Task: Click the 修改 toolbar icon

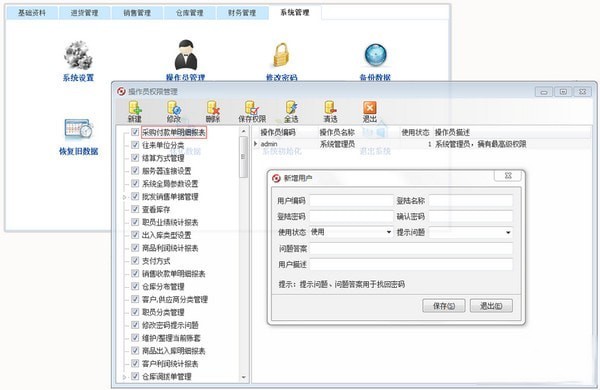Action: point(174,108)
